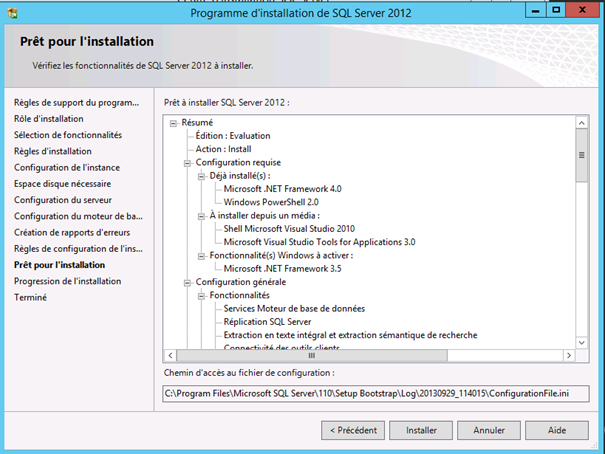The image size is (605, 454).
Task: Click the horizontal scrollbar left arrow
Action: click(171, 355)
